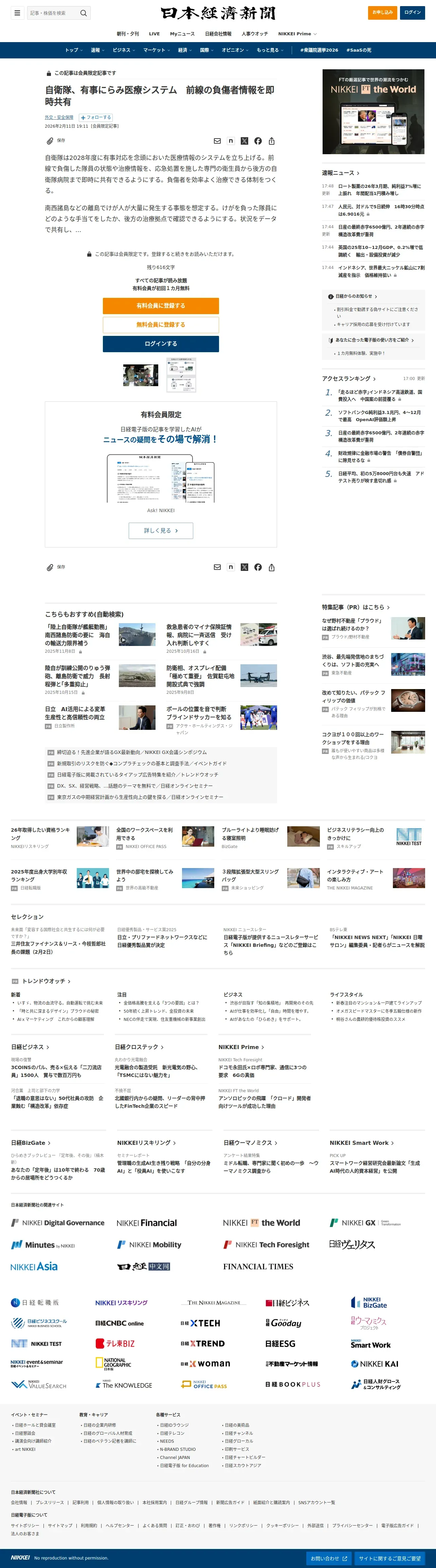Expand the ビジネス navigation dropdown
This screenshot has width=436, height=1568.
pos(124,50)
